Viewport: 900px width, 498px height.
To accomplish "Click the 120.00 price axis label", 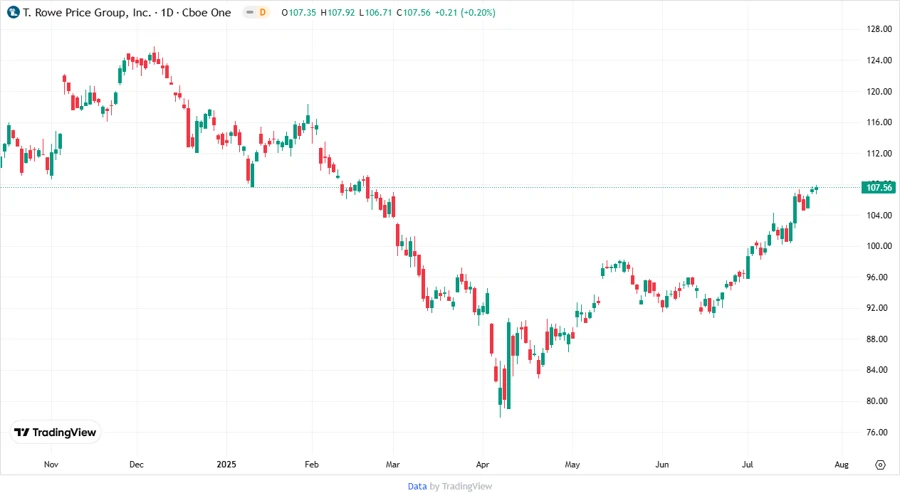I will pyautogui.click(x=879, y=91).
